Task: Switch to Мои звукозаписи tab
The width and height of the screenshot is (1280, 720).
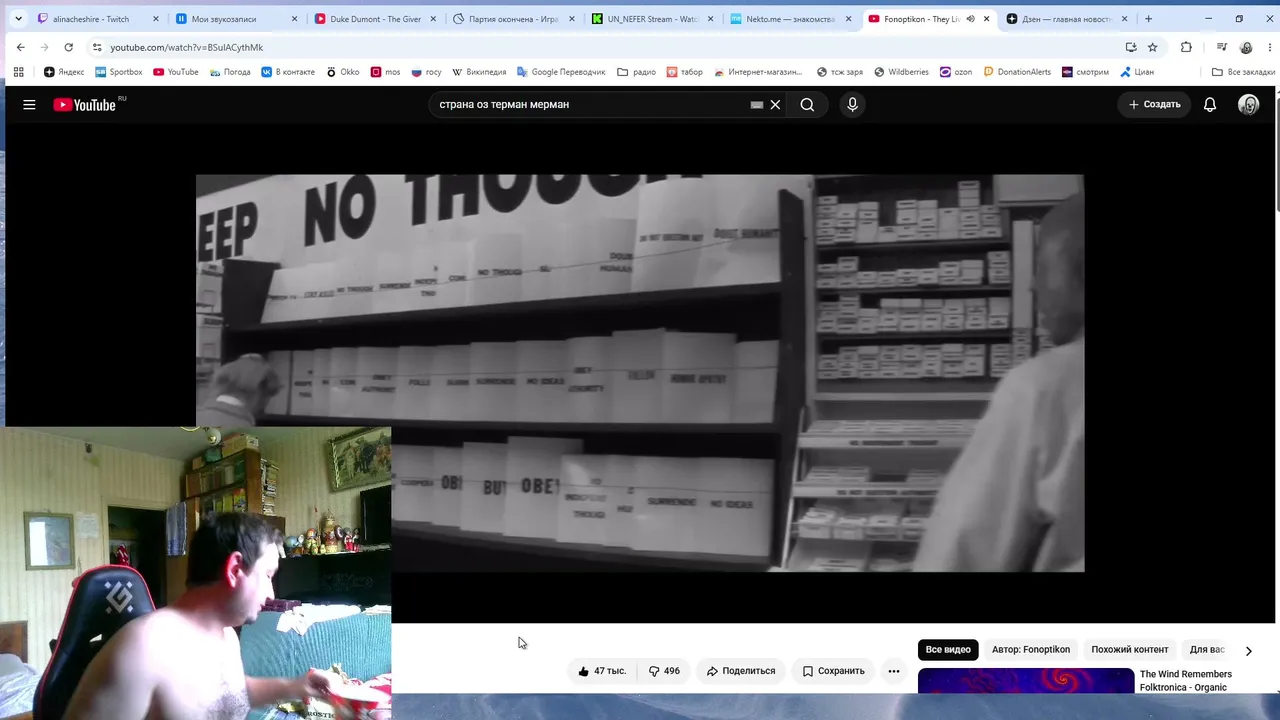Action: (x=236, y=19)
